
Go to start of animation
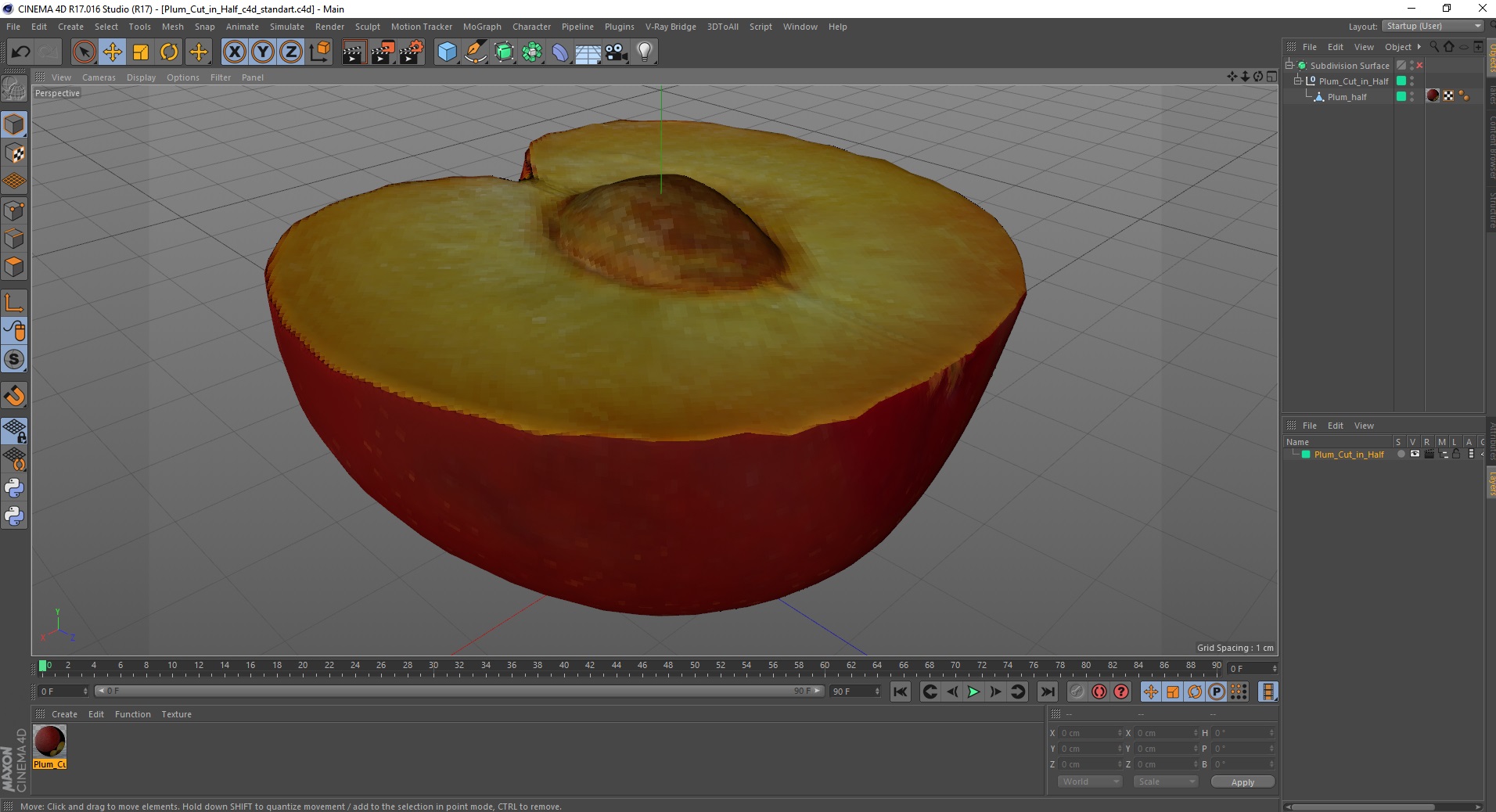(901, 692)
